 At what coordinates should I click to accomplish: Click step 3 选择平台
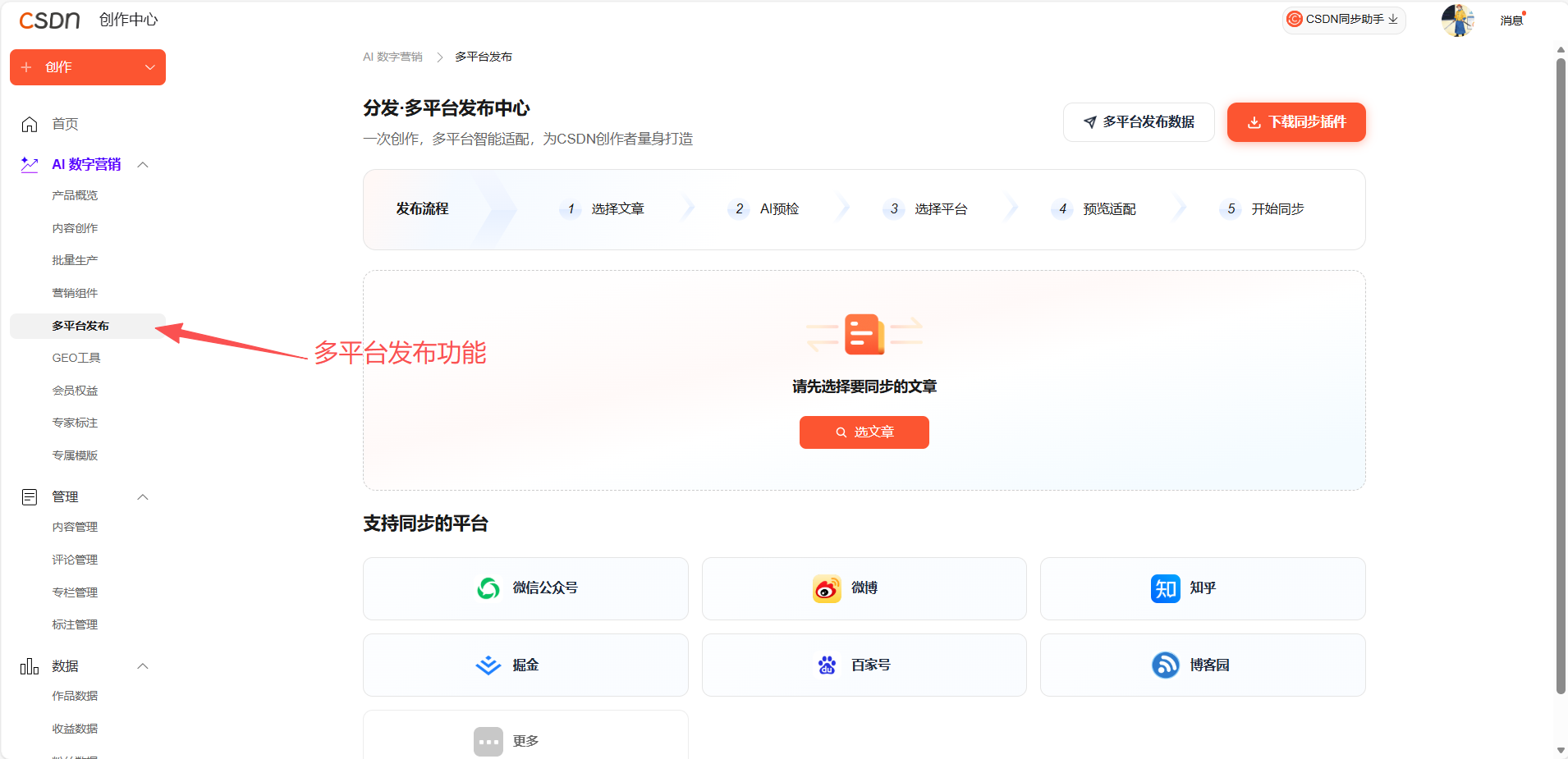click(925, 209)
